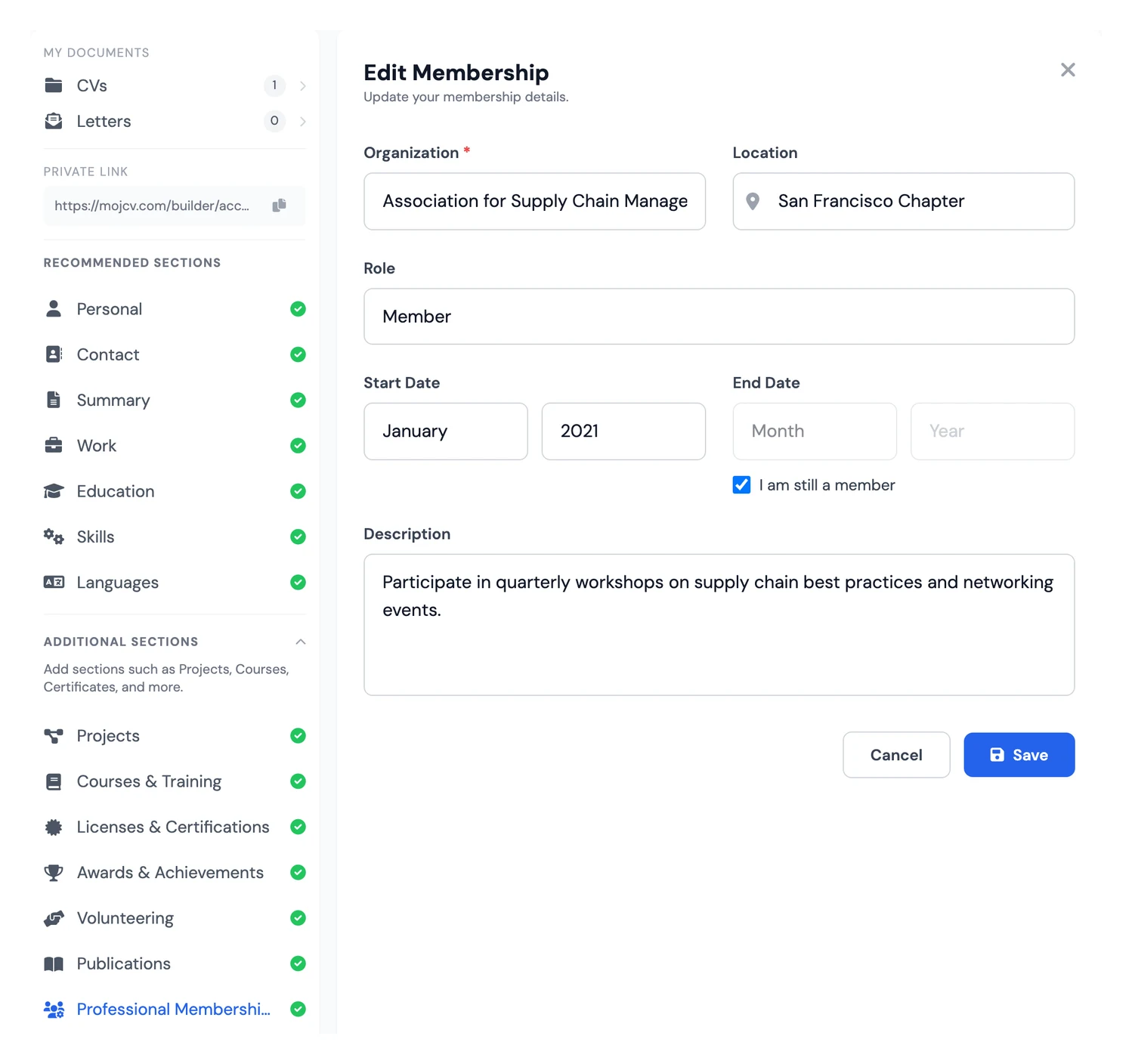Click the Publications open book icon
1132x1064 pixels.
pos(54,963)
